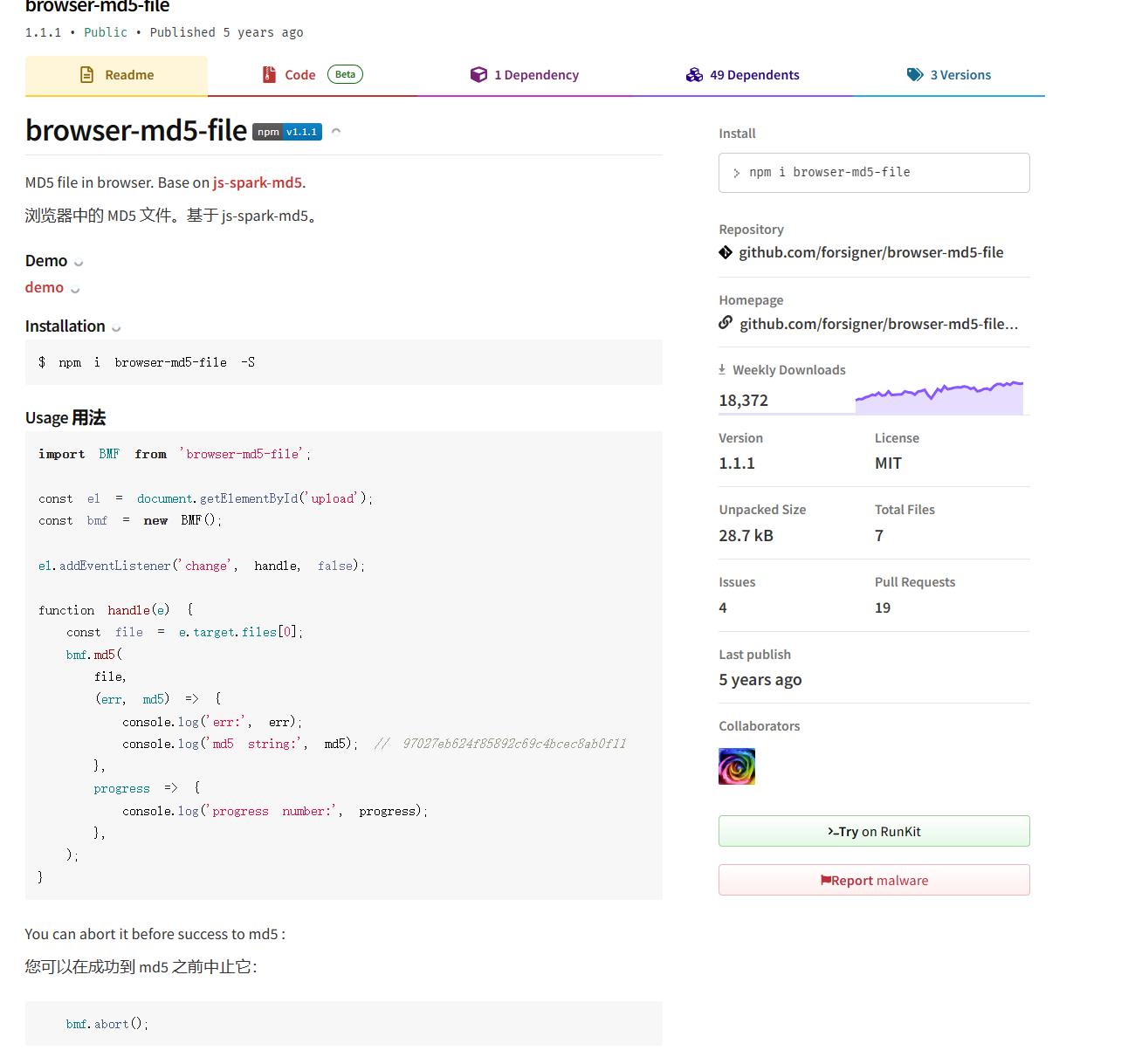The height and width of the screenshot is (1064, 1135).
Task: Click the md5 hash comment in code
Action: (500, 744)
